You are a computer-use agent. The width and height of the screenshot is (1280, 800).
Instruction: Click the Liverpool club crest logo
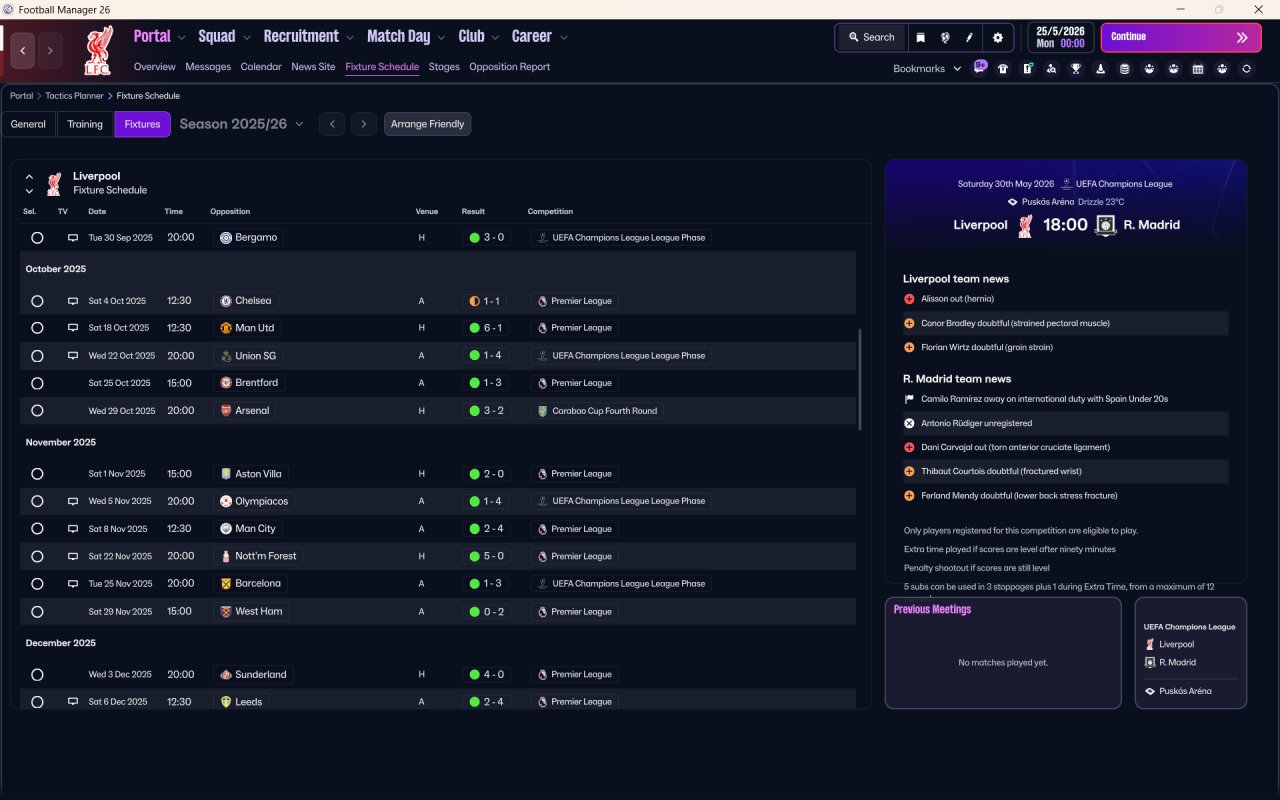coord(99,50)
